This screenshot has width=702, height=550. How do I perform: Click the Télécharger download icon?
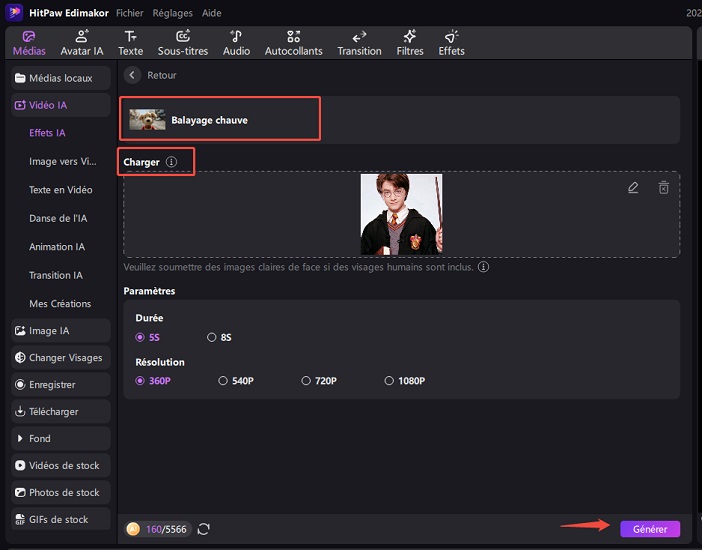[20, 411]
